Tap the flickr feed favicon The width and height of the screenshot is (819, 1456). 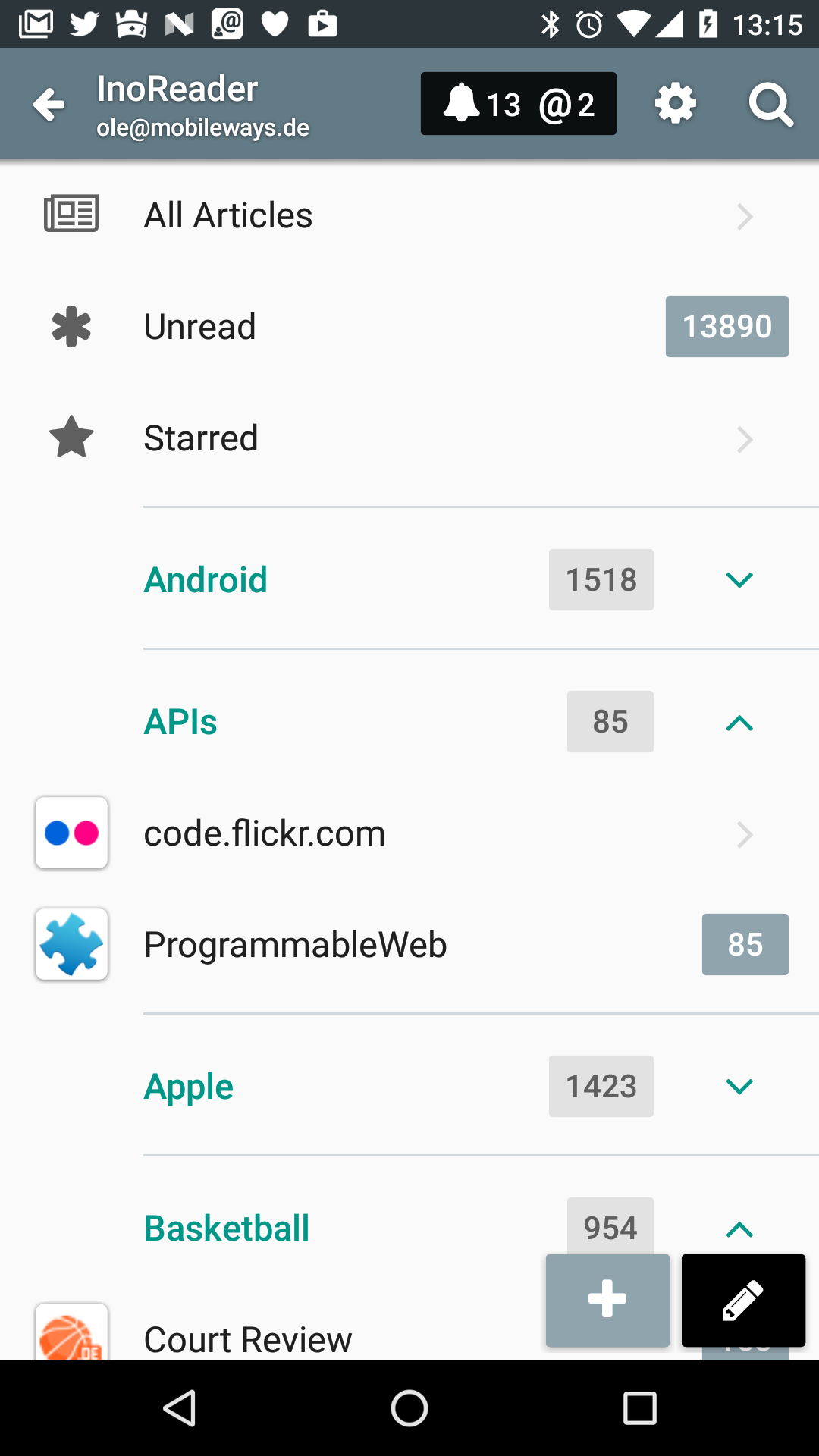[71, 833]
